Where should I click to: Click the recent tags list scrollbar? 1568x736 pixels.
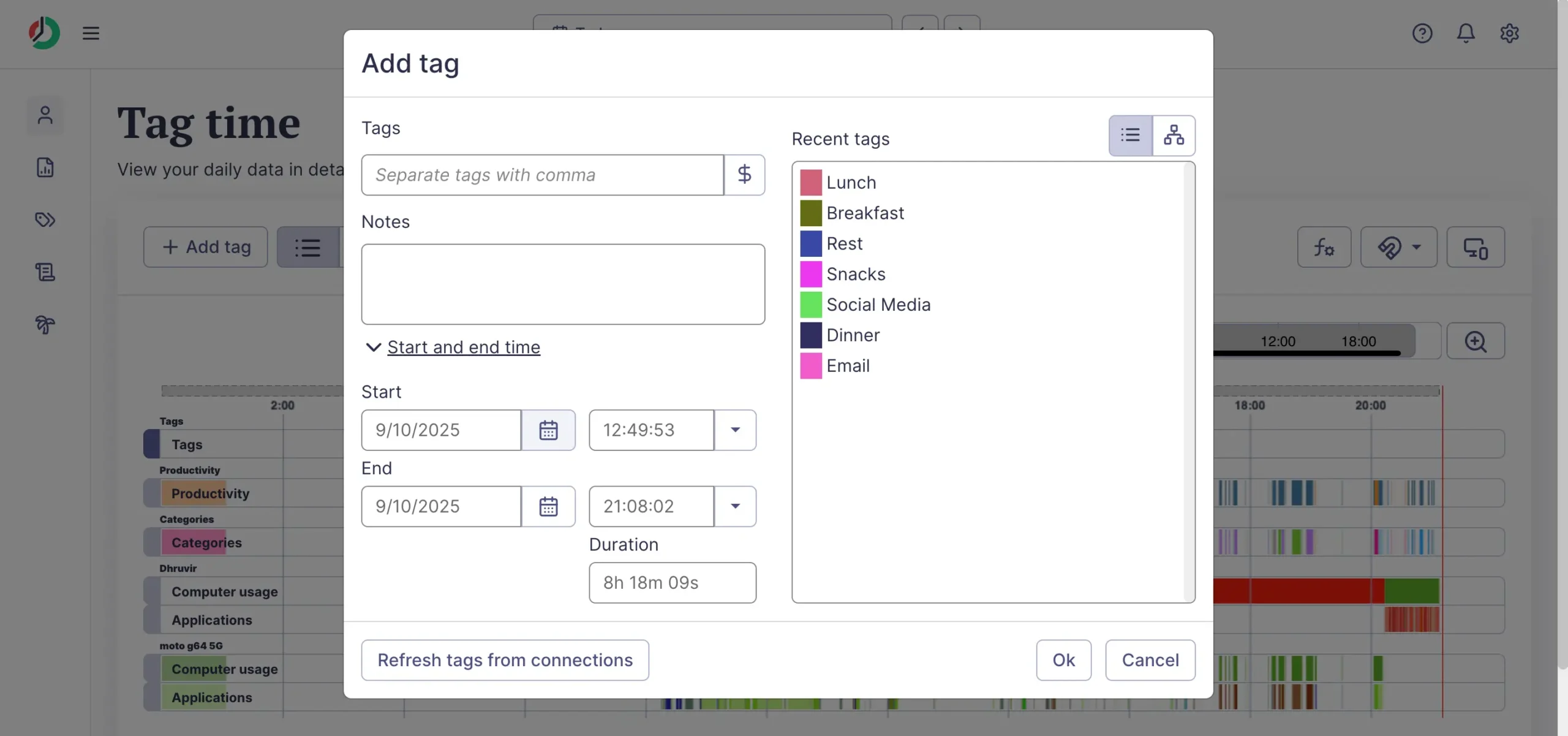1189,382
